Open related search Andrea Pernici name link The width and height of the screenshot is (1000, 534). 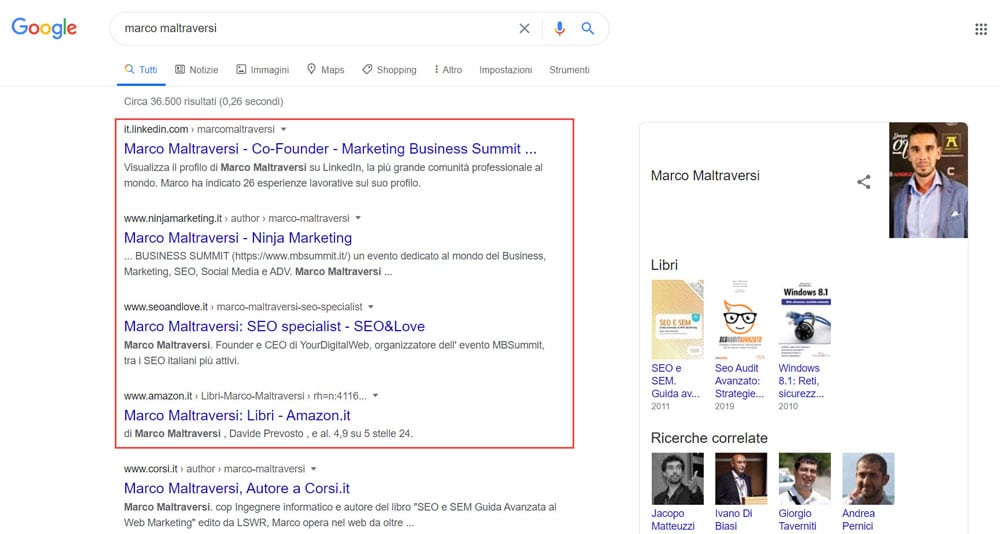coord(858,520)
